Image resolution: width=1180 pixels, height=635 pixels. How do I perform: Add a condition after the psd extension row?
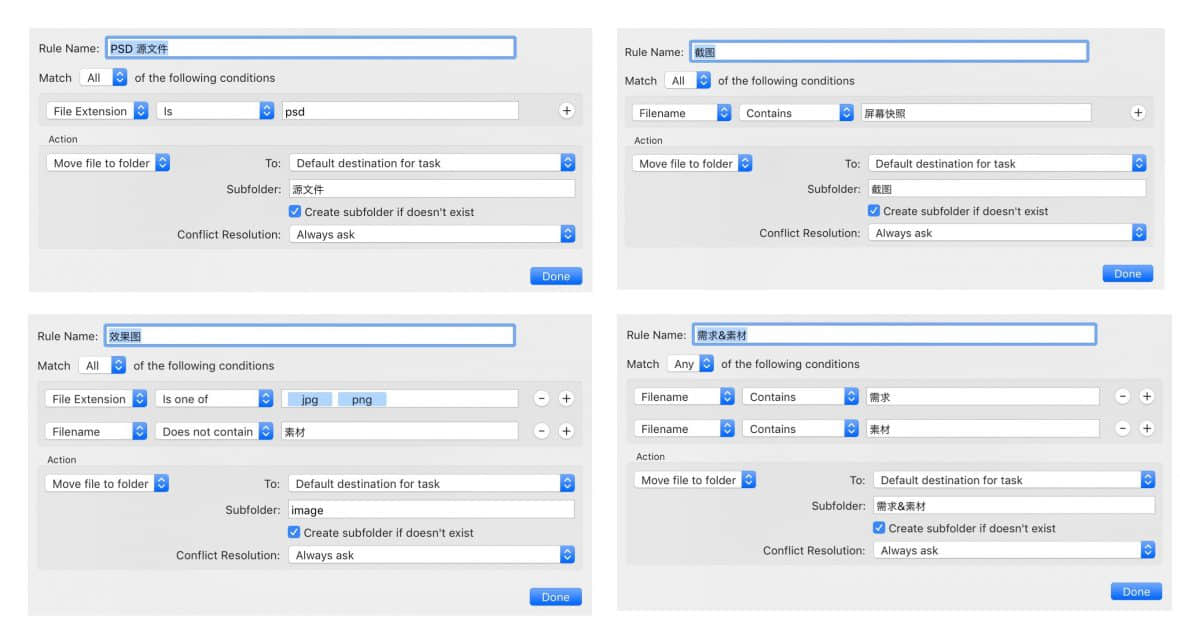[566, 111]
